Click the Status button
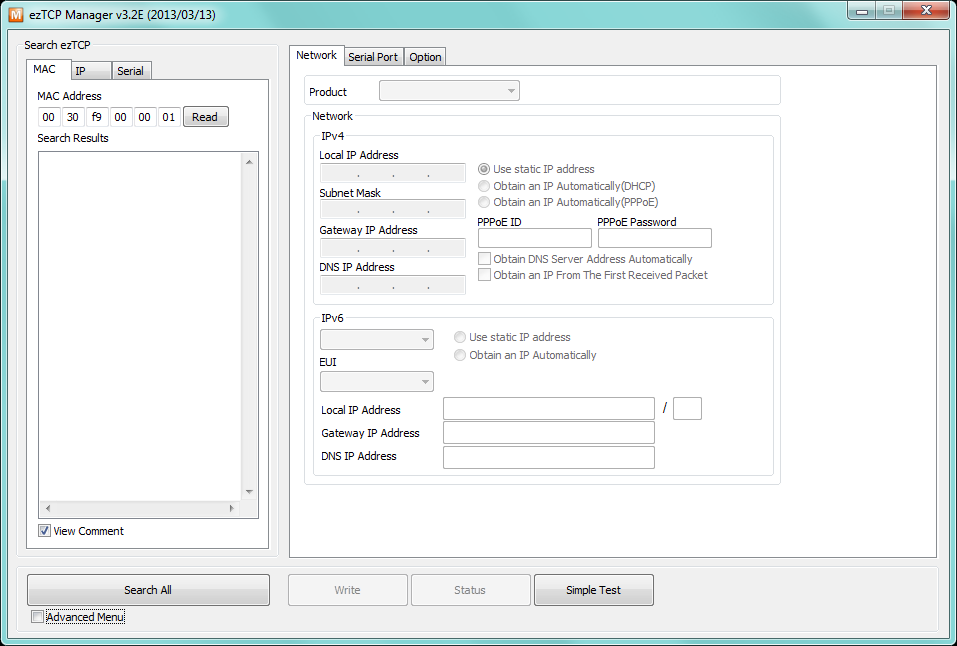This screenshot has width=957, height=646. (x=471, y=590)
